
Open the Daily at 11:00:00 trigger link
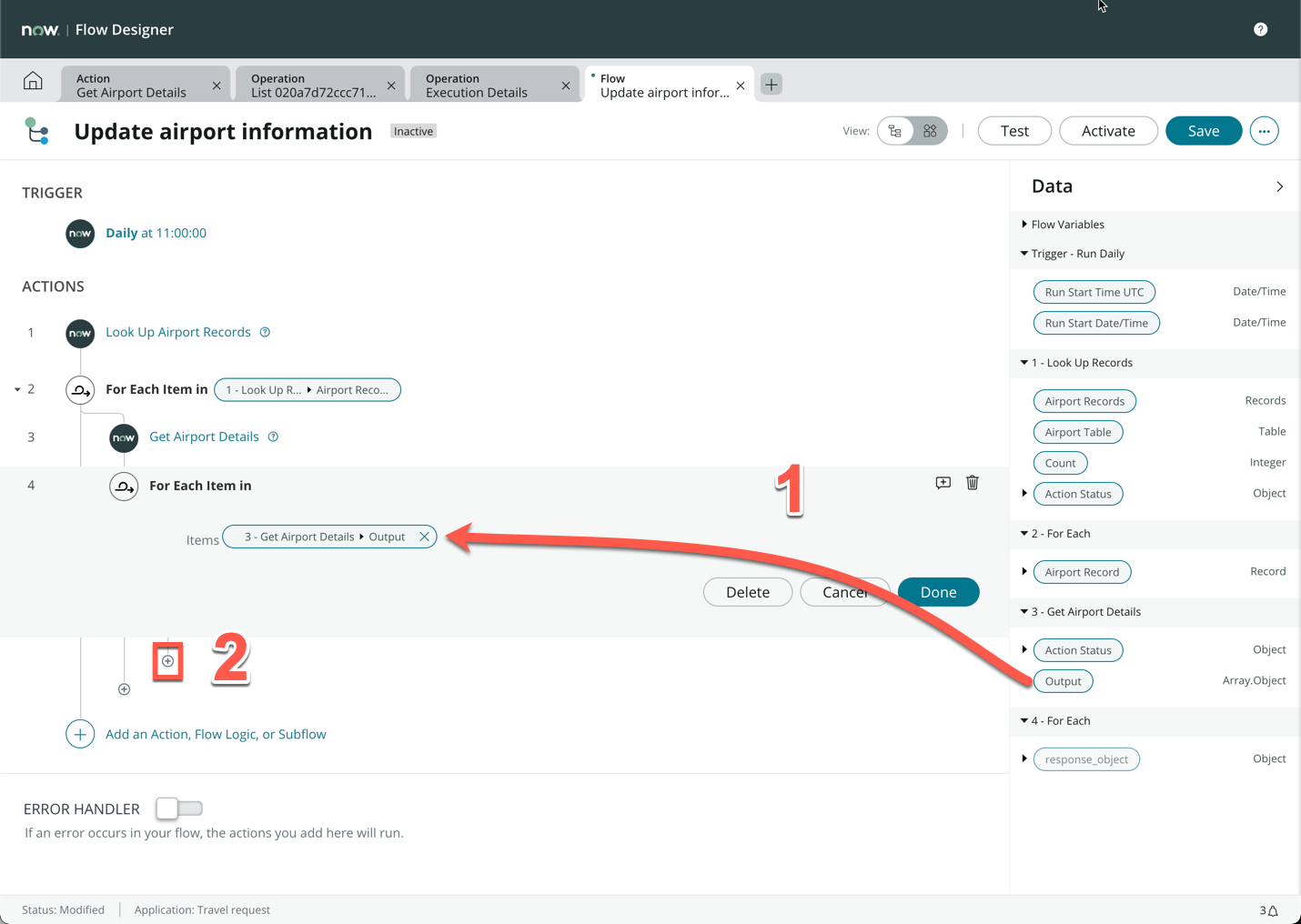(156, 233)
